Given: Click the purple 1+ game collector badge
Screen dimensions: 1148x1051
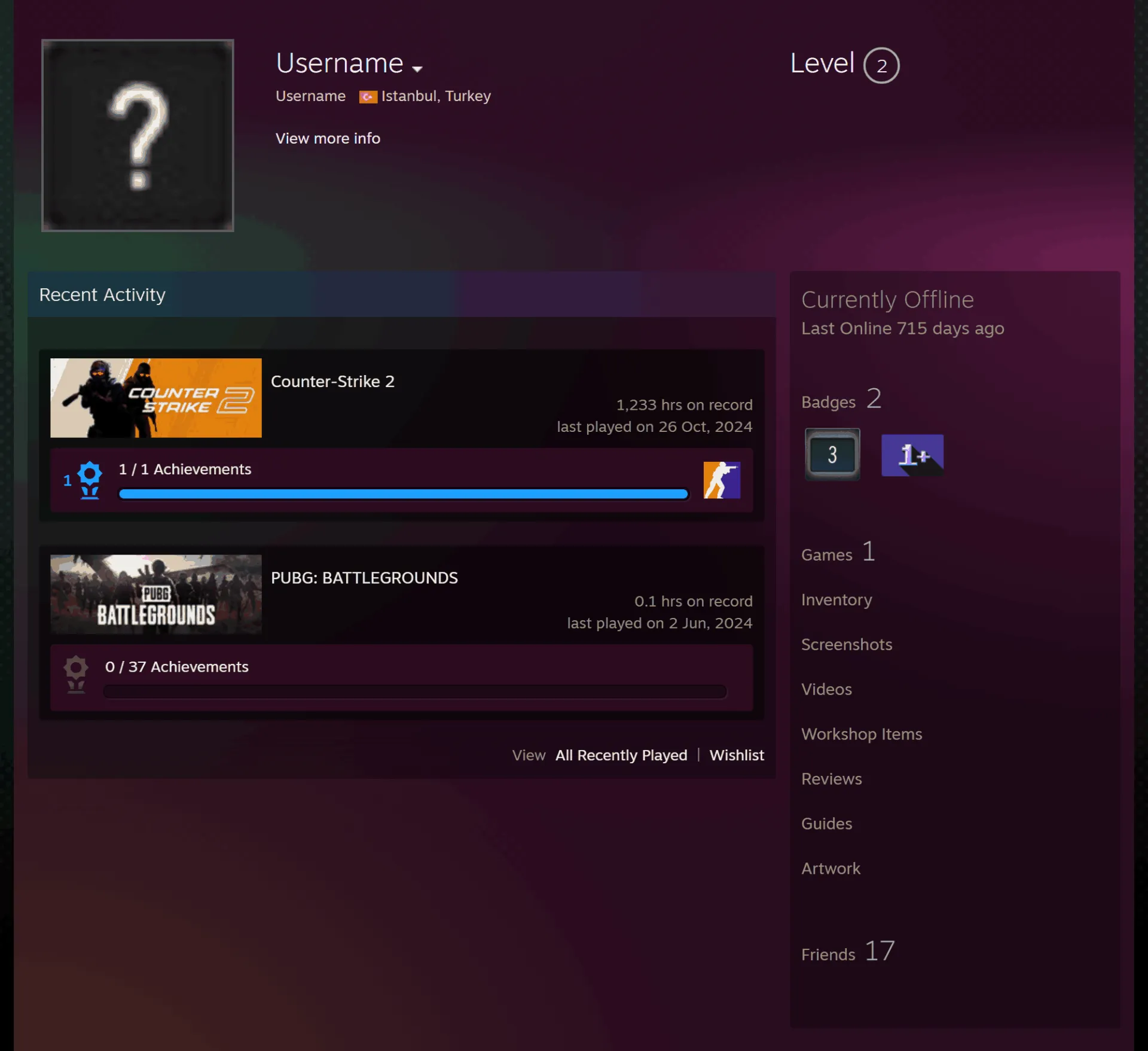Looking at the screenshot, I should tap(912, 455).
